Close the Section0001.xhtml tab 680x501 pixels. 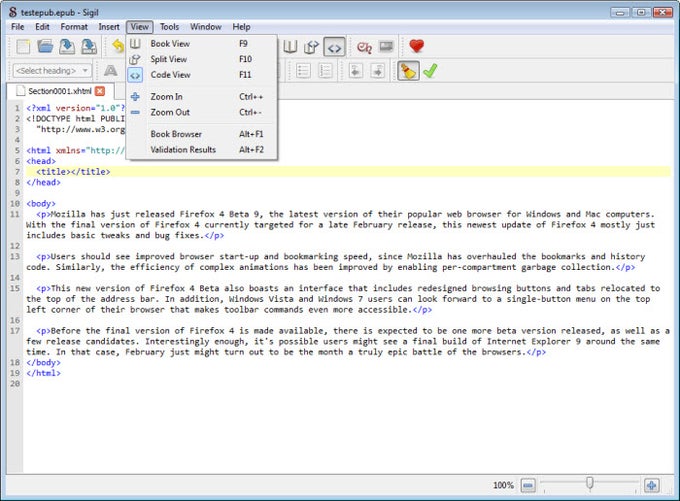(x=100, y=91)
